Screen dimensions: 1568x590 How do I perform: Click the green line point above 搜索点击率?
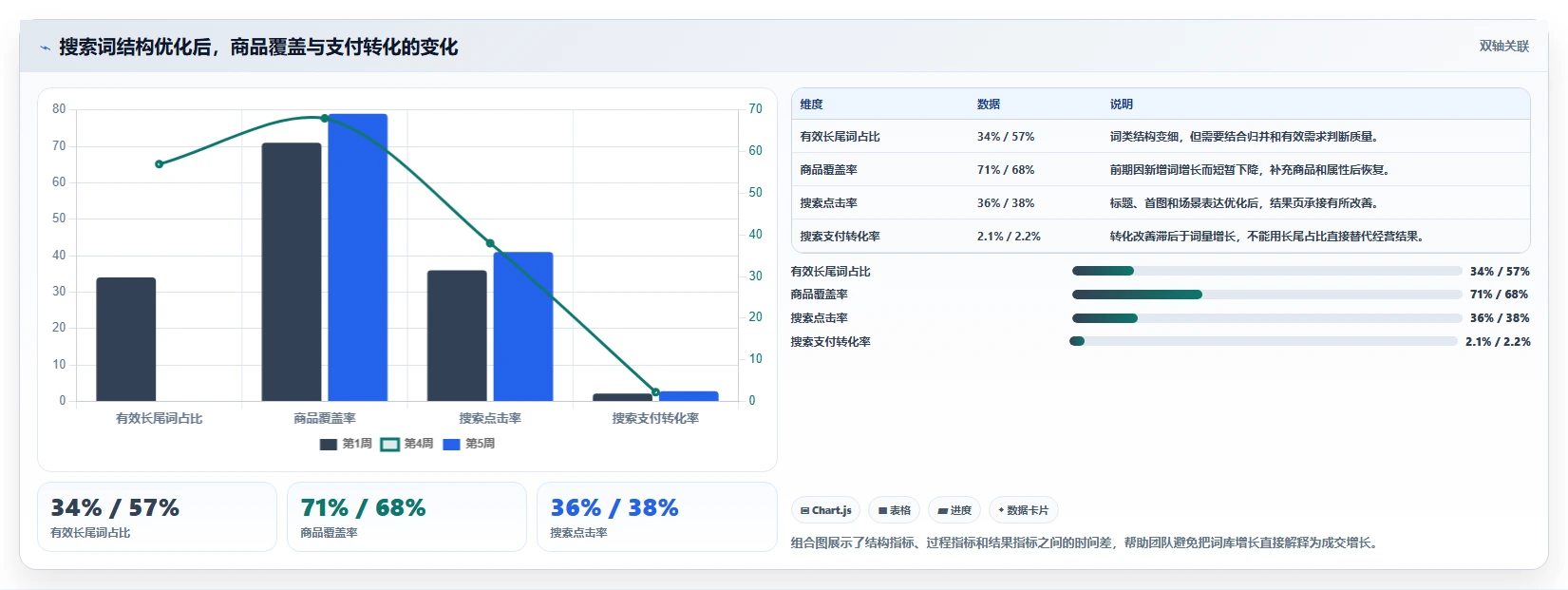click(x=490, y=243)
